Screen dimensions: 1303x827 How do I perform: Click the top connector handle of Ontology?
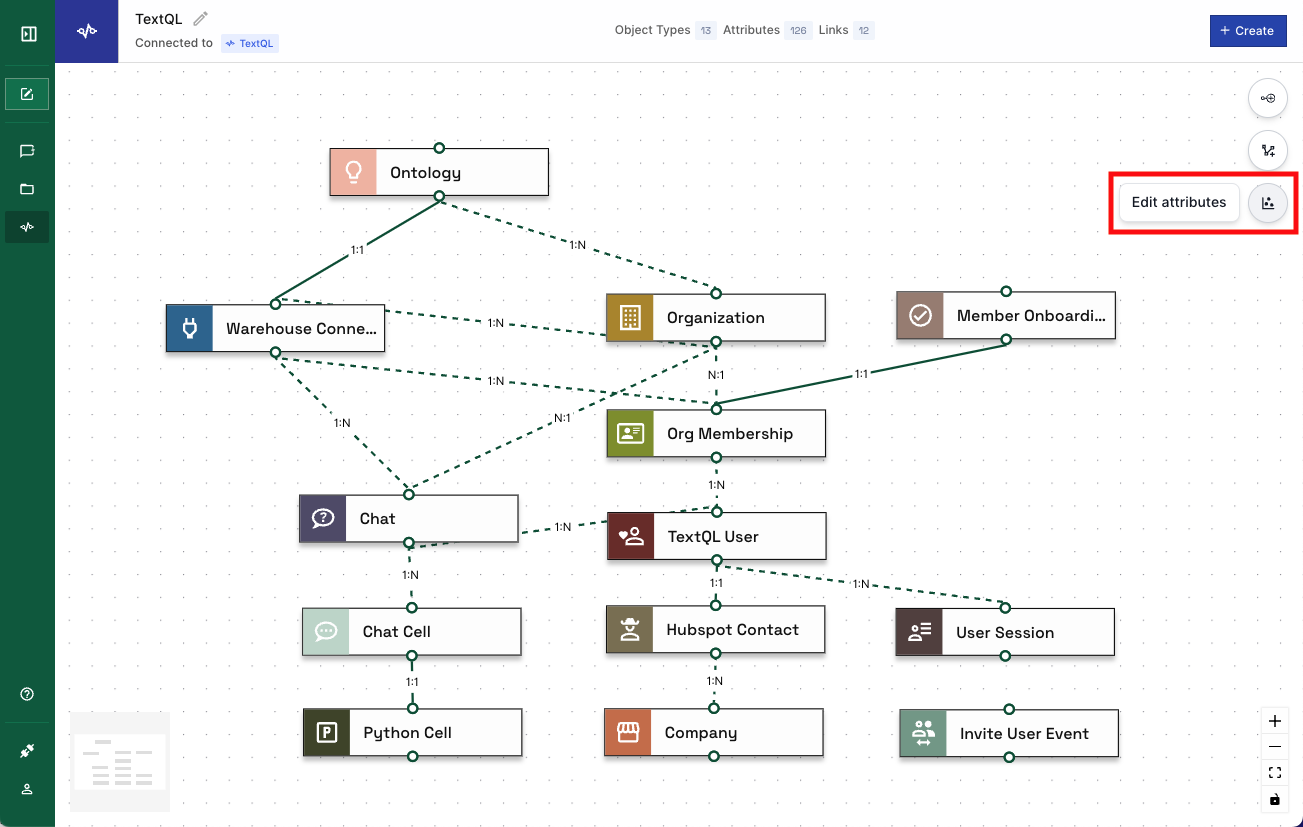coord(439,148)
